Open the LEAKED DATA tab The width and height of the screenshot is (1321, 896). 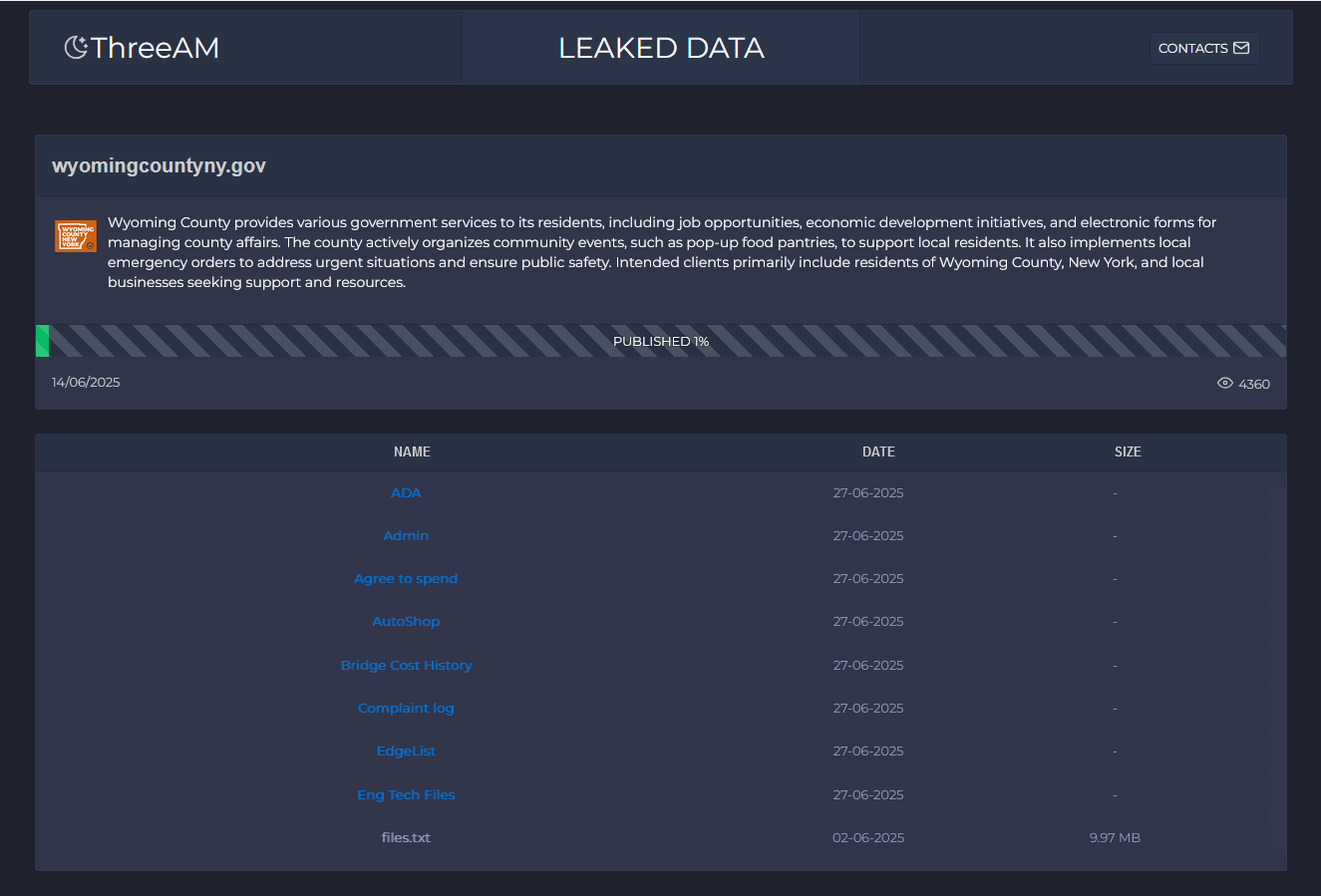point(661,48)
